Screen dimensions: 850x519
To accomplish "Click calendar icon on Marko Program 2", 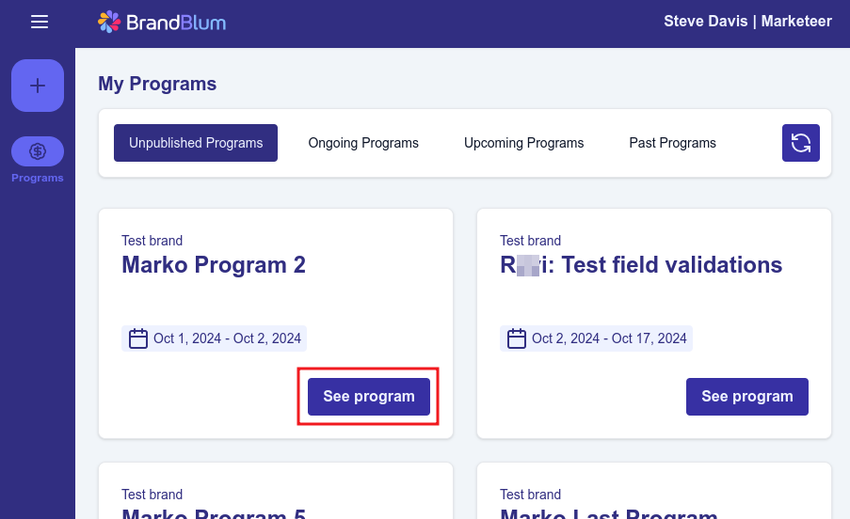I will tap(139, 338).
